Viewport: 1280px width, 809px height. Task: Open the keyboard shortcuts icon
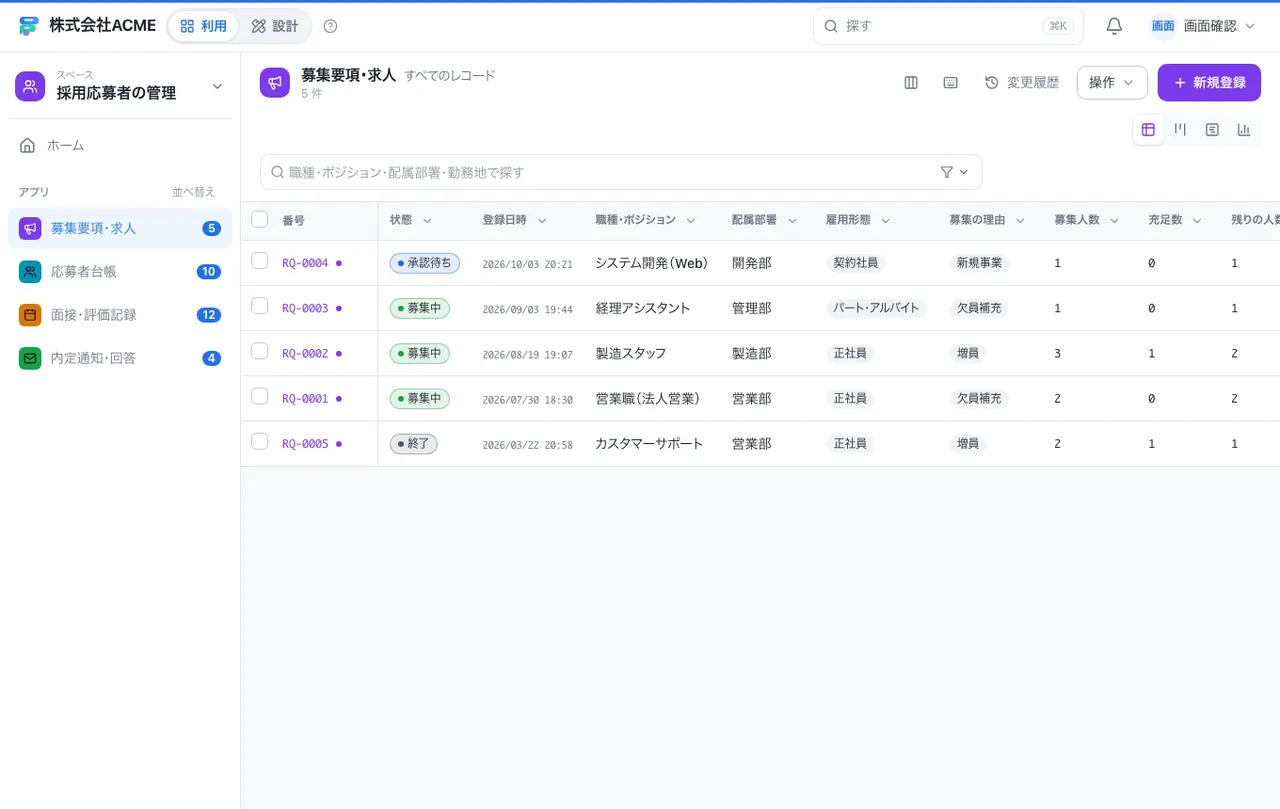pyautogui.click(x=951, y=83)
